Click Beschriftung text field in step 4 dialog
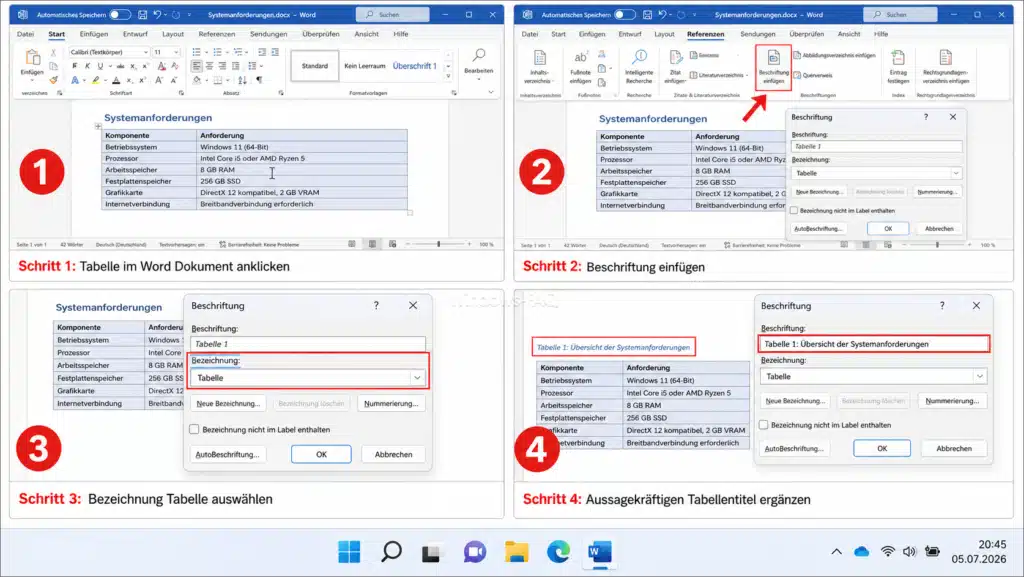 pos(874,344)
